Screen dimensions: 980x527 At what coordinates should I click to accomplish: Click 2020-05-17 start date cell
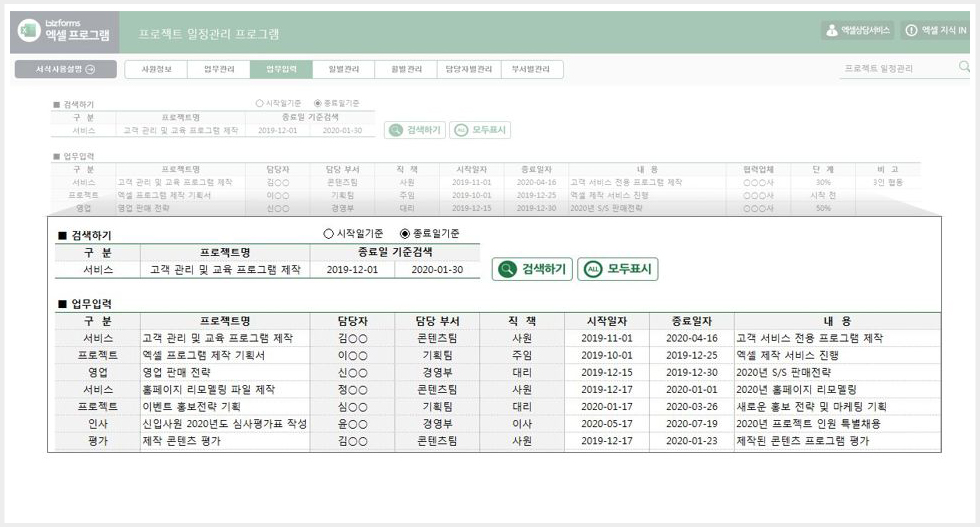[x=607, y=424]
